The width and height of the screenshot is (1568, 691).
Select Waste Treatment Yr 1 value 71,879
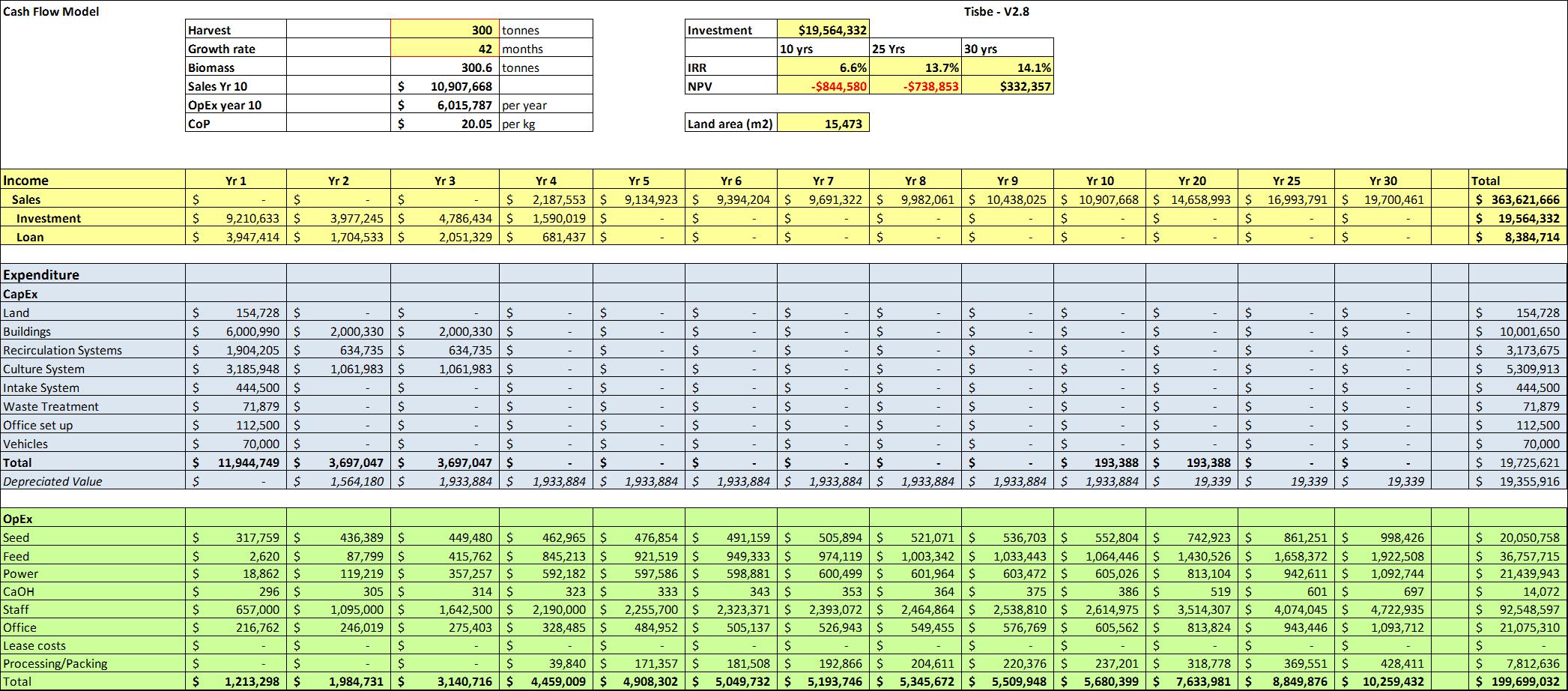[x=236, y=406]
